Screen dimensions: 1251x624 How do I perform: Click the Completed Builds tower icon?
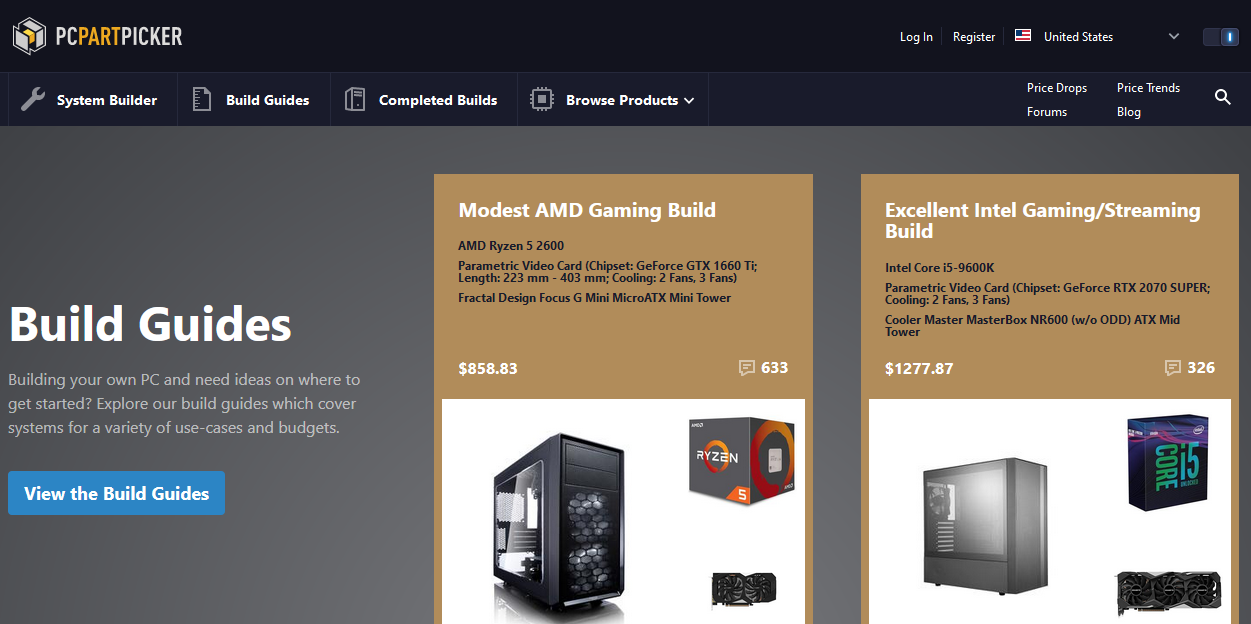tap(355, 99)
